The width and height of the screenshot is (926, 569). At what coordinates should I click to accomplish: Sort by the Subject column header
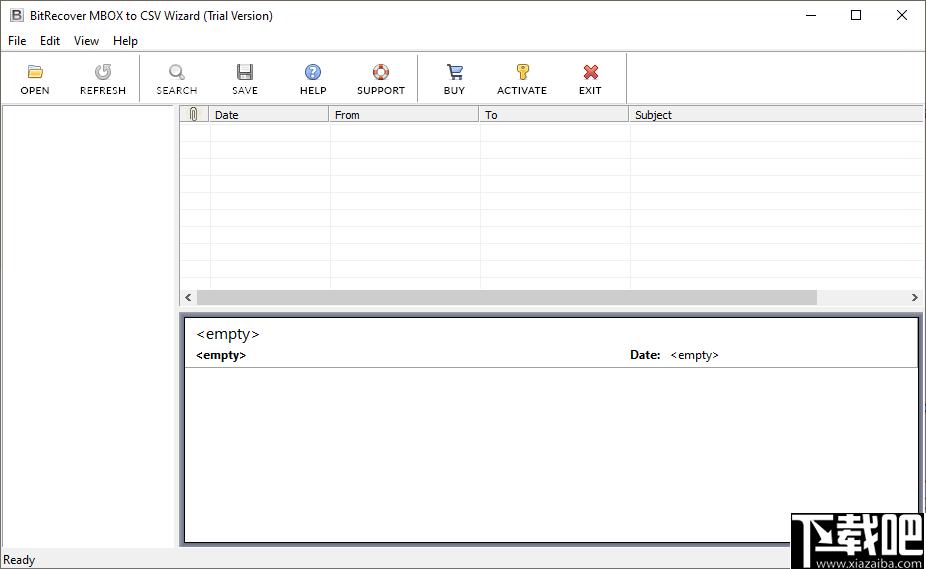point(776,114)
